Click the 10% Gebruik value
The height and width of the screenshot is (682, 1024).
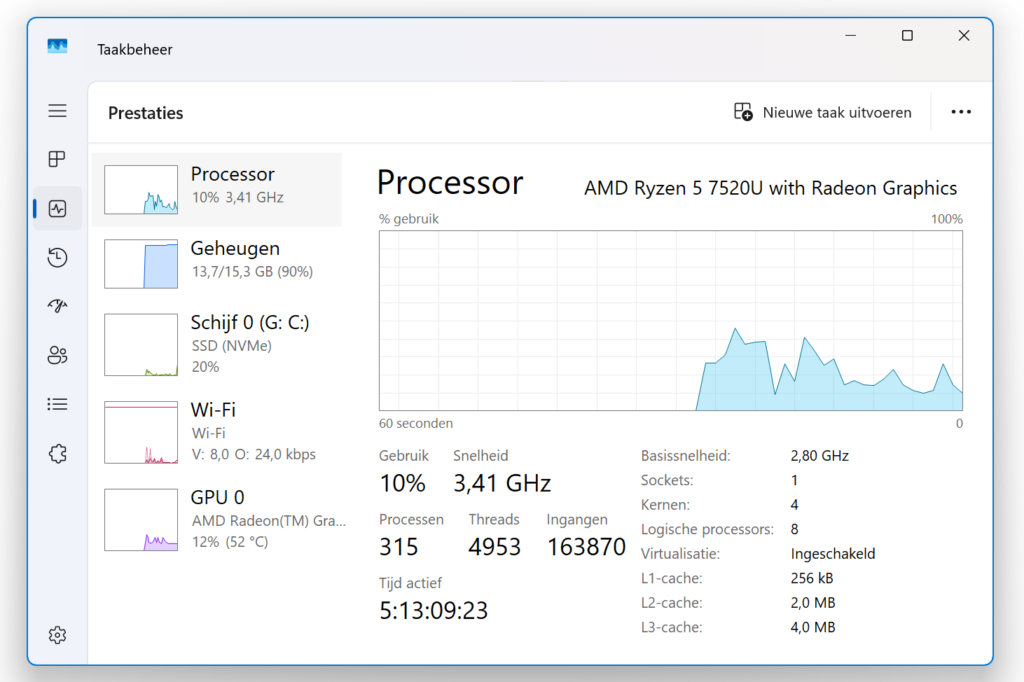point(402,483)
